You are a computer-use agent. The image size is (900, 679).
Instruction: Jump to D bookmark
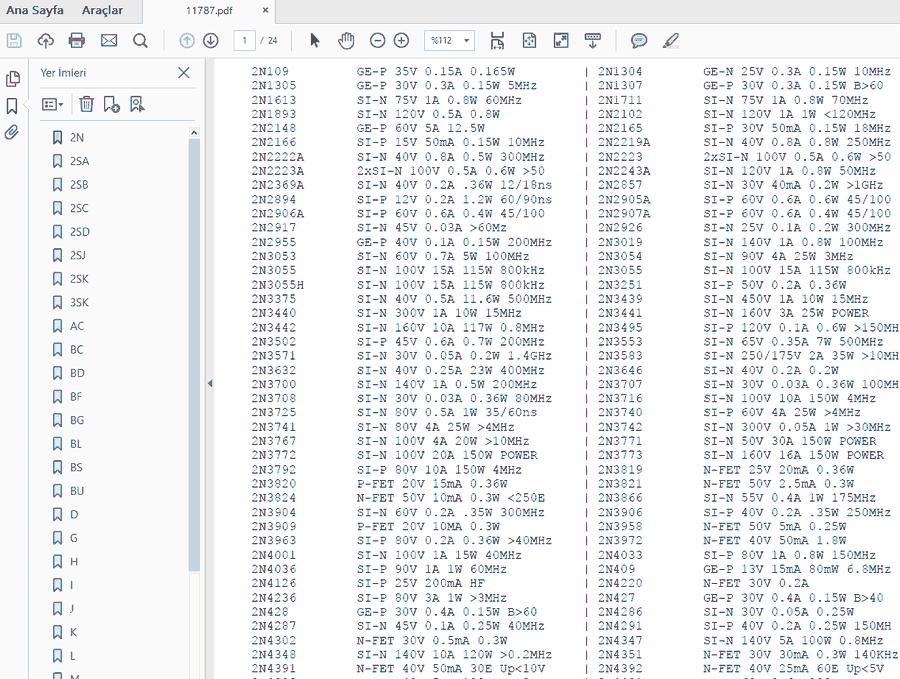(74, 514)
